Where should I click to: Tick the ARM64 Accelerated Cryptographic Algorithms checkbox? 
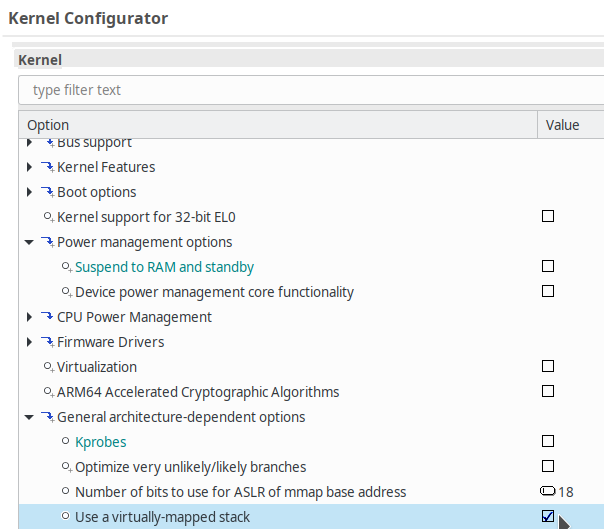coord(547,391)
